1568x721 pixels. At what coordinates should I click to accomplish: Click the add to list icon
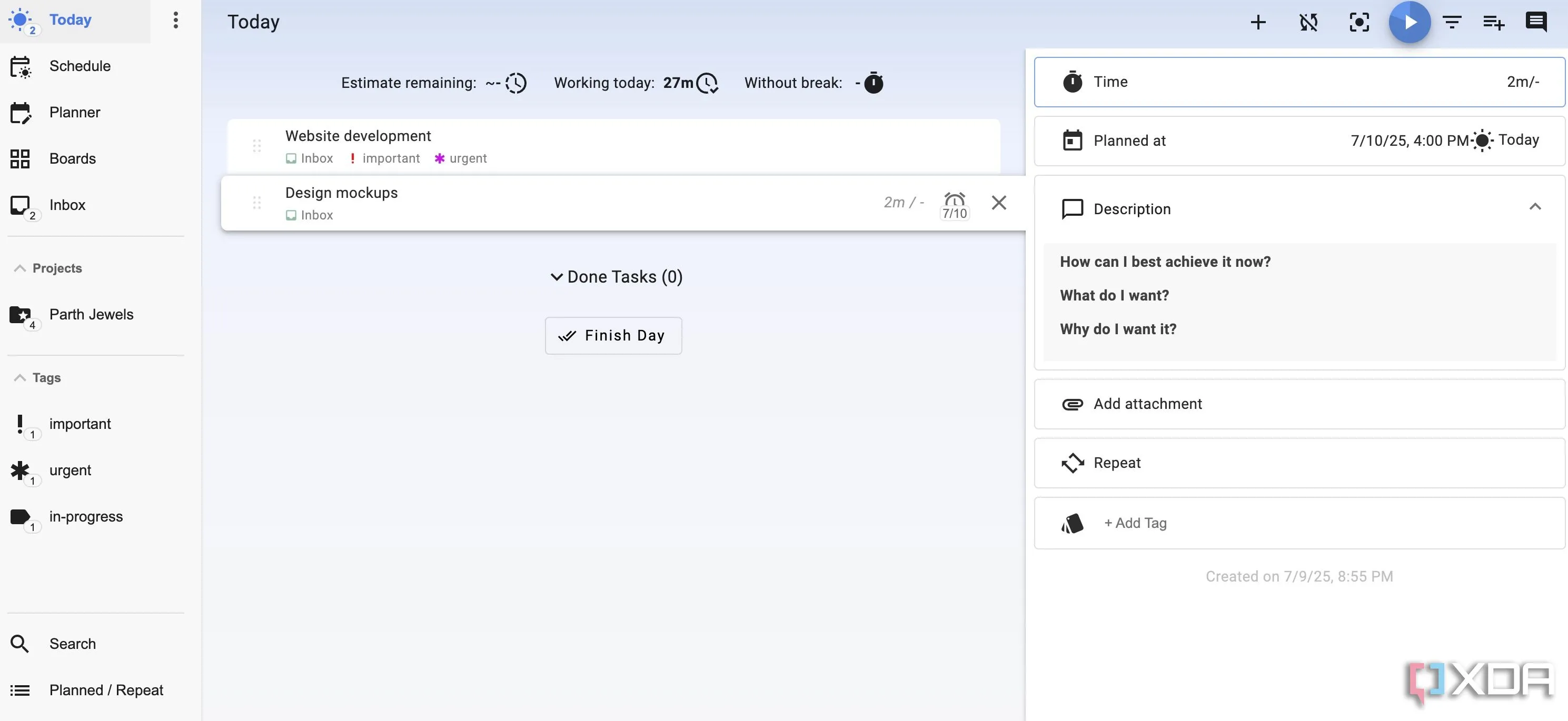coord(1493,23)
